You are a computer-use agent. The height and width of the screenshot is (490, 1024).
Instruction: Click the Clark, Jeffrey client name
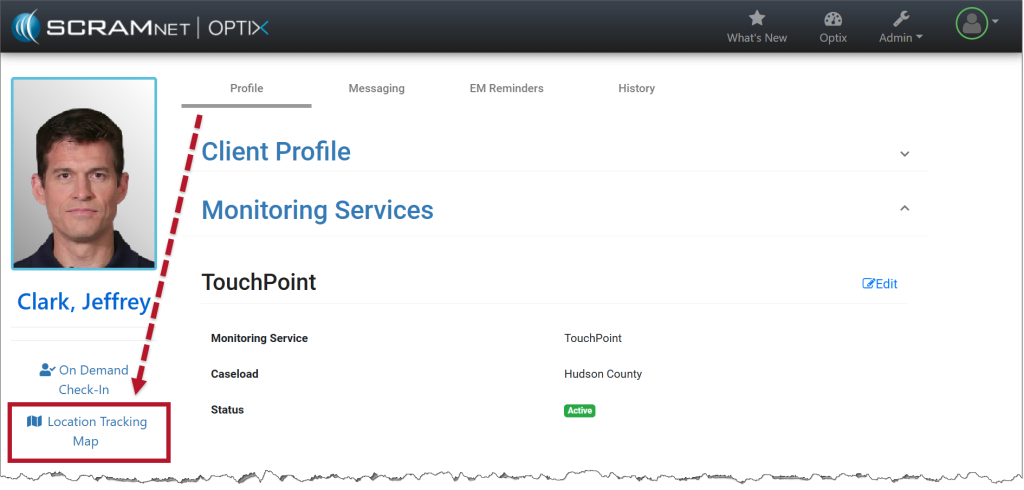coord(84,301)
